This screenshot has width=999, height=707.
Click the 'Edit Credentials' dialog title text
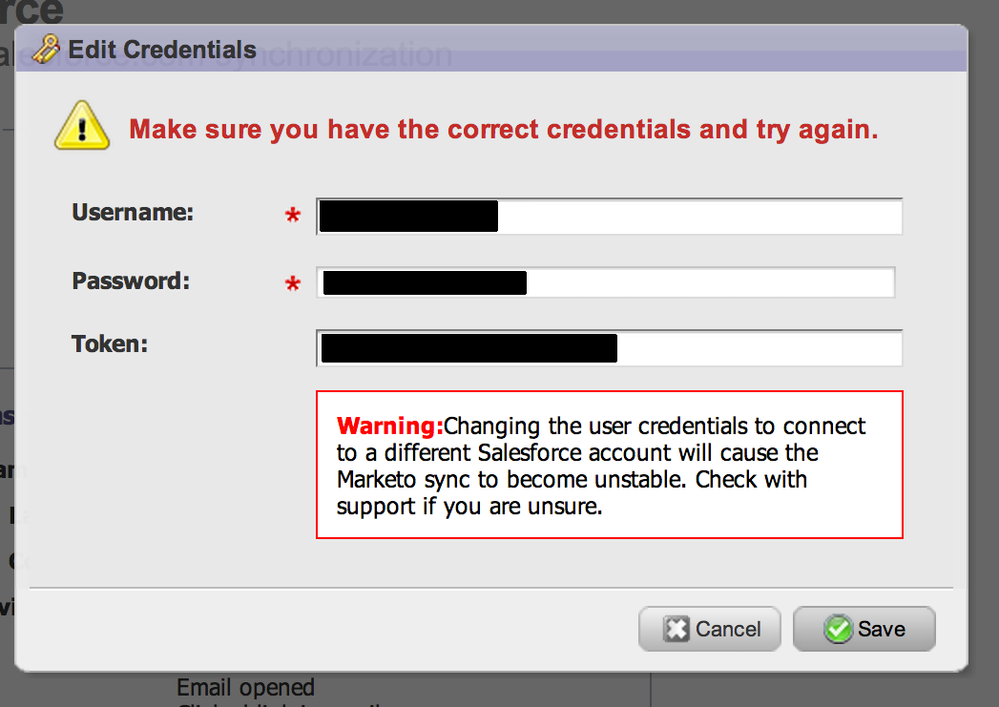pyautogui.click(x=162, y=49)
